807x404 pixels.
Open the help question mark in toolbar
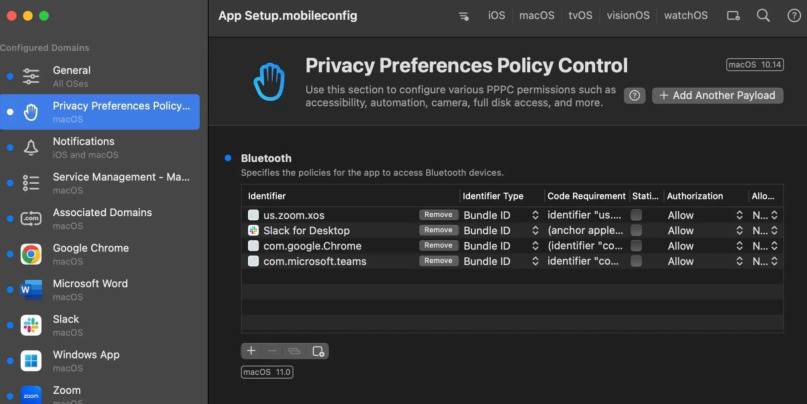794,16
